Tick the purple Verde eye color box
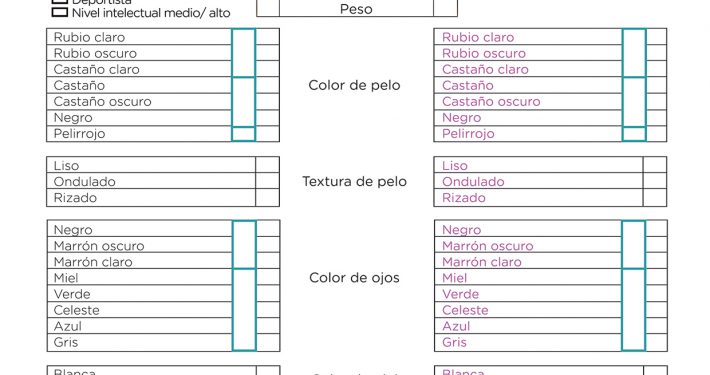The width and height of the screenshot is (710, 375). tap(657, 293)
